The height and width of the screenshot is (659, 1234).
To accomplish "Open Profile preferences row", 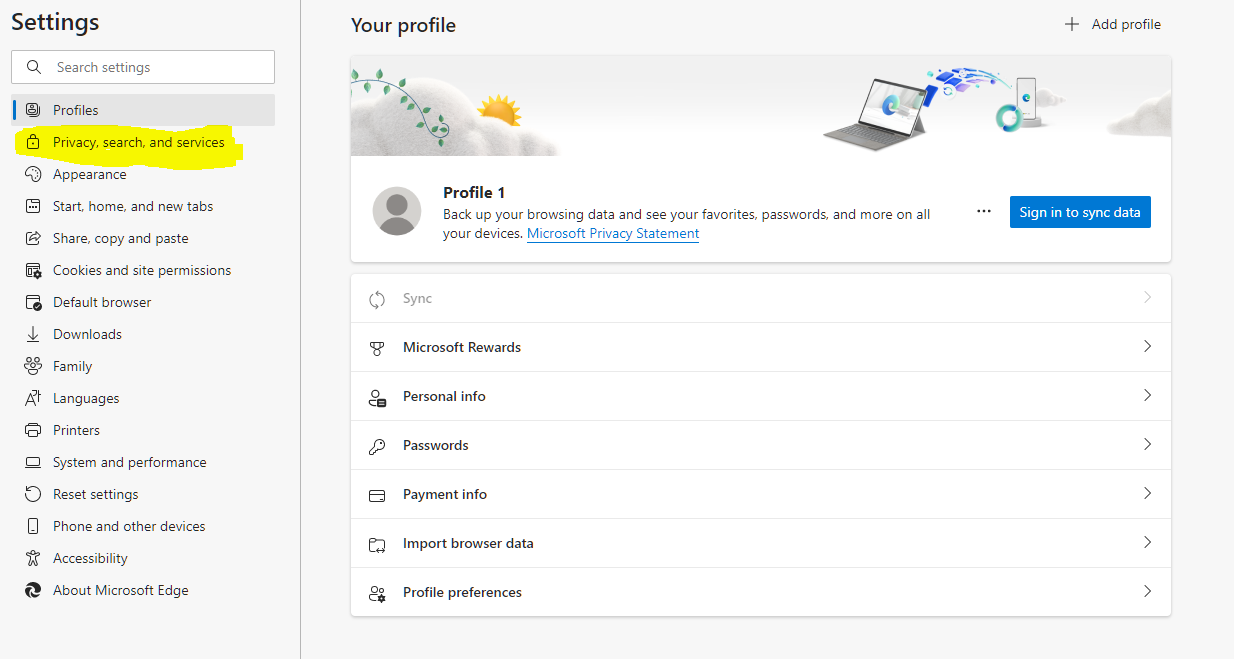I will pos(761,592).
